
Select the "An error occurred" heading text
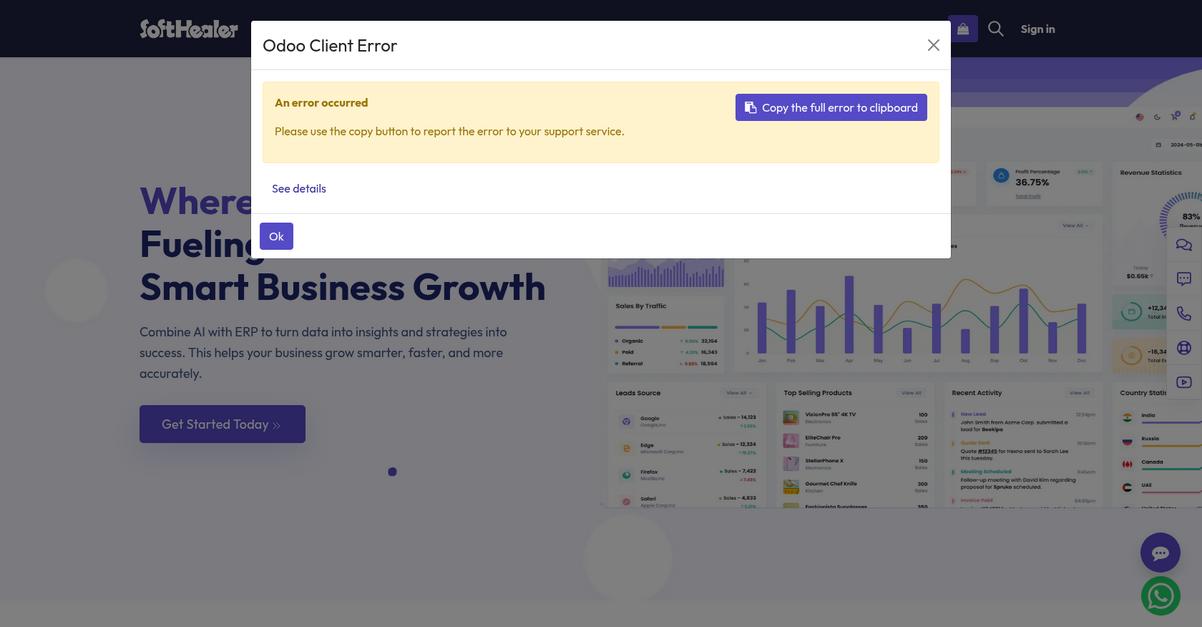click(x=321, y=103)
